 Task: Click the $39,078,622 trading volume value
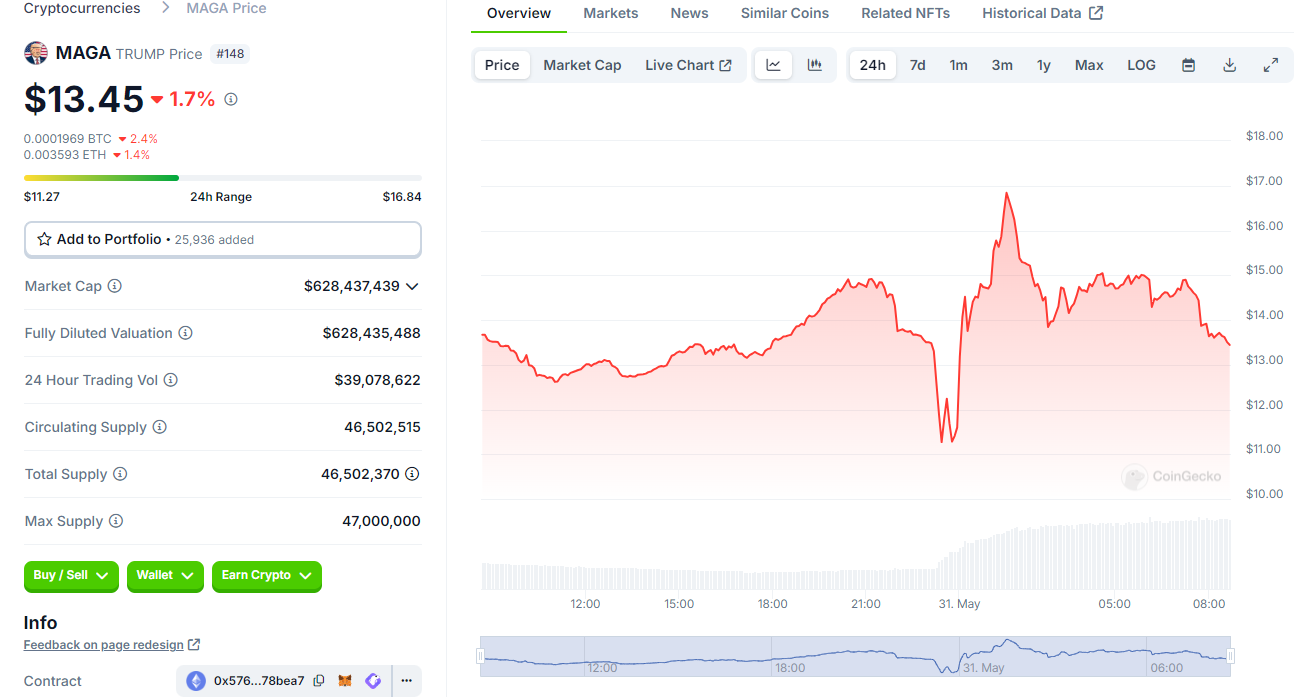click(x=378, y=380)
